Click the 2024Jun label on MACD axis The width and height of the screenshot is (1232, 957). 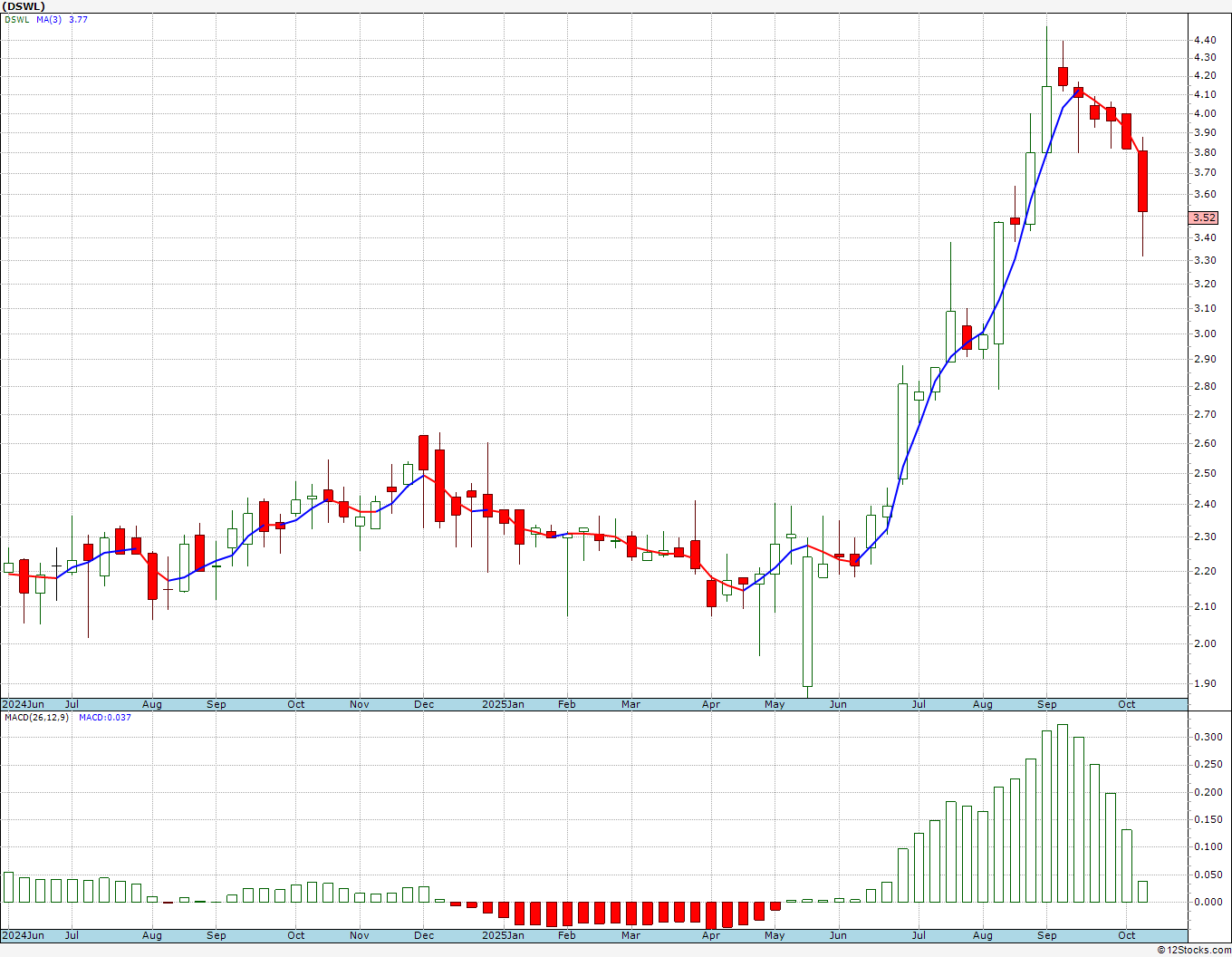[x=23, y=935]
